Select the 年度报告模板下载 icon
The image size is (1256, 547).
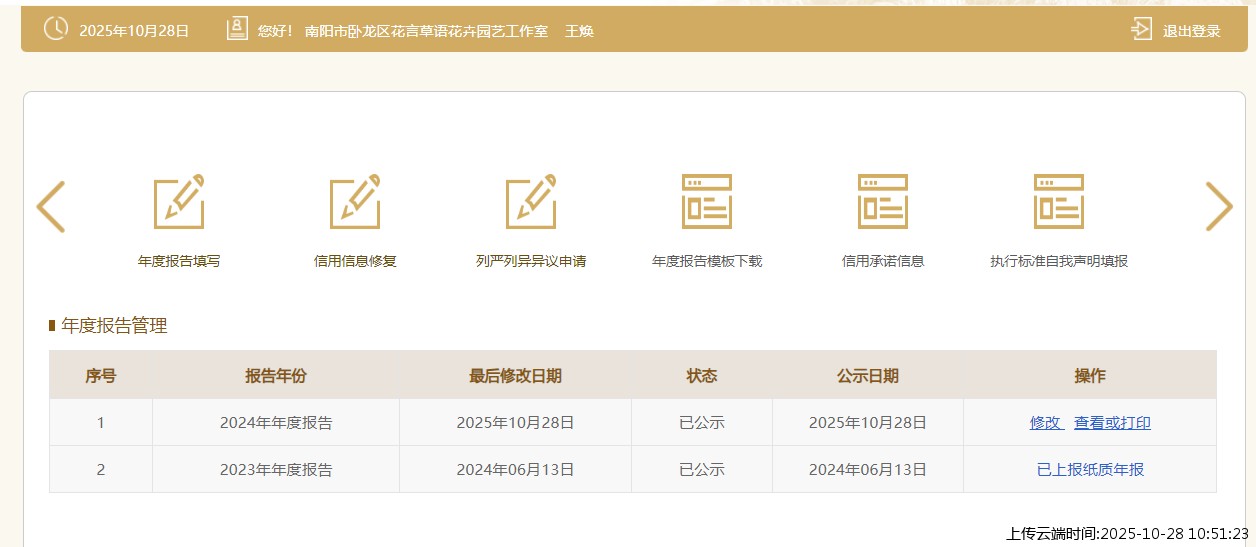[x=707, y=203]
